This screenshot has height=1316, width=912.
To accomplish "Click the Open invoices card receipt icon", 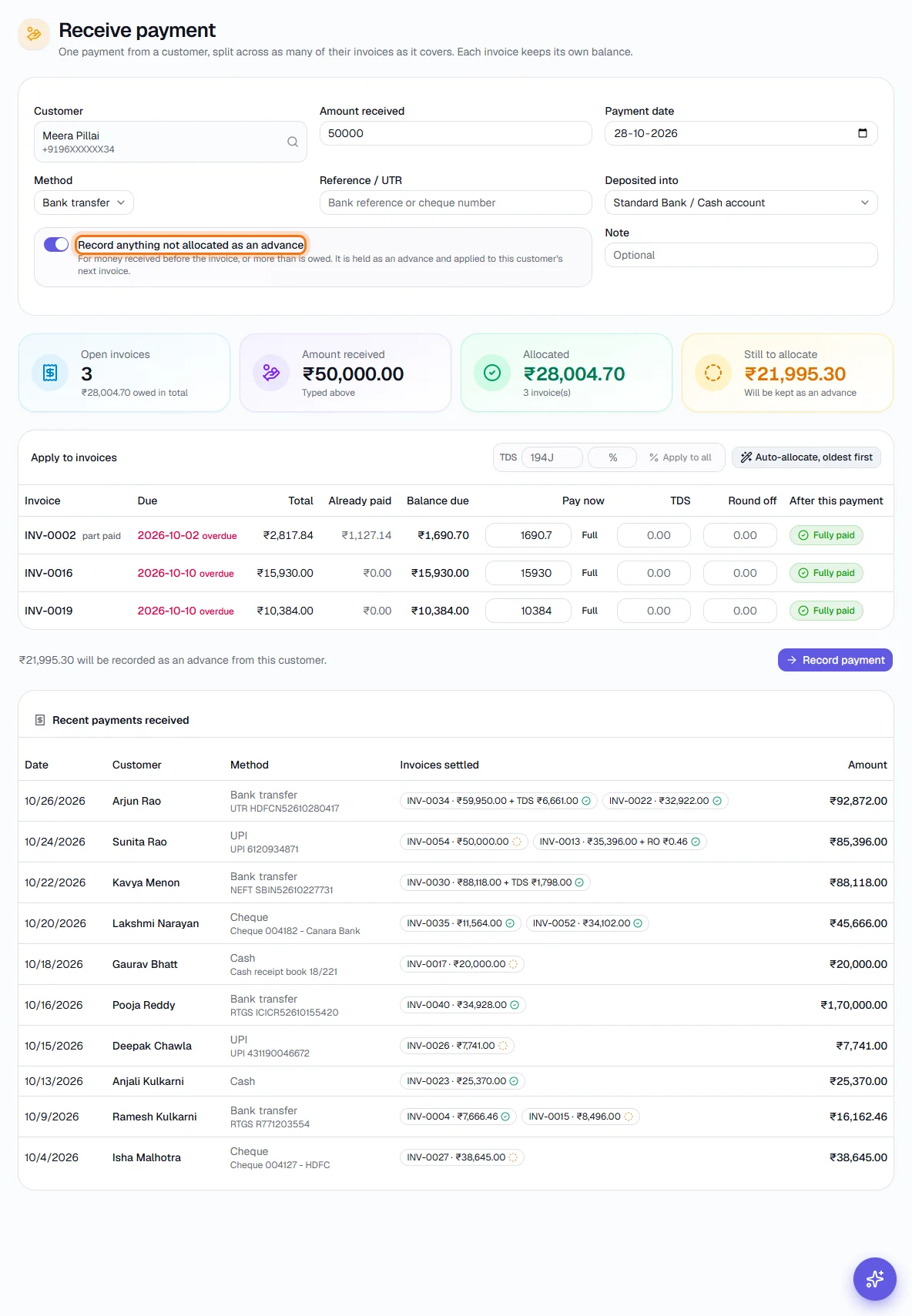I will click(50, 373).
